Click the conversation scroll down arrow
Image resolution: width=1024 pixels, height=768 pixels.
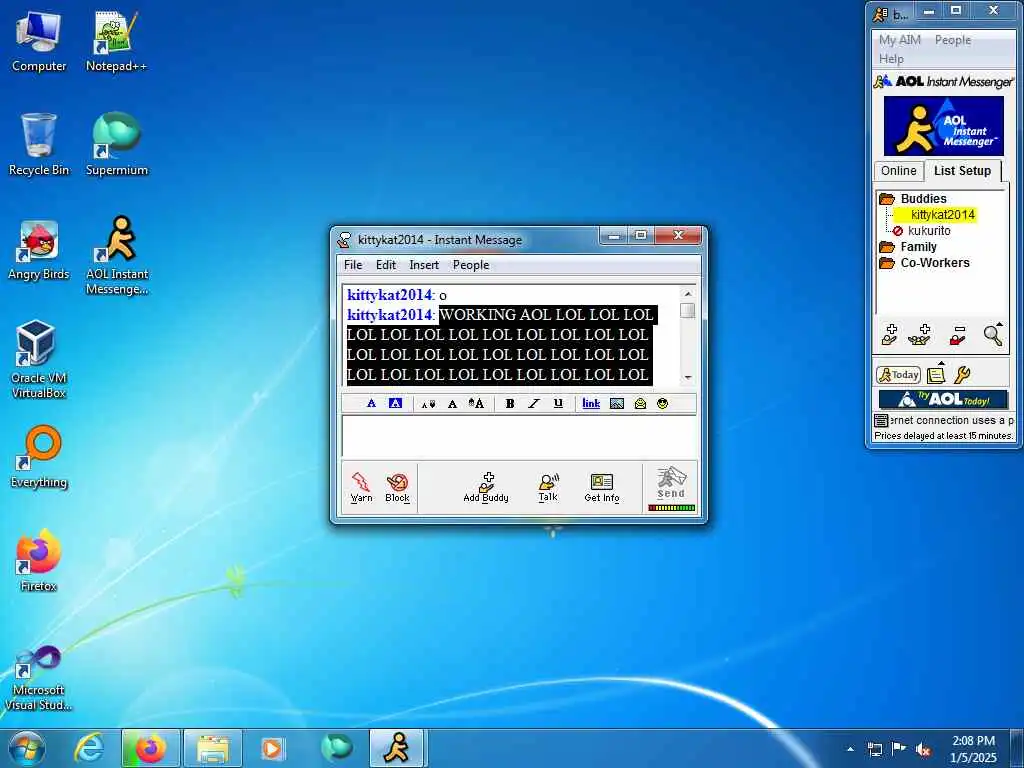tap(688, 377)
